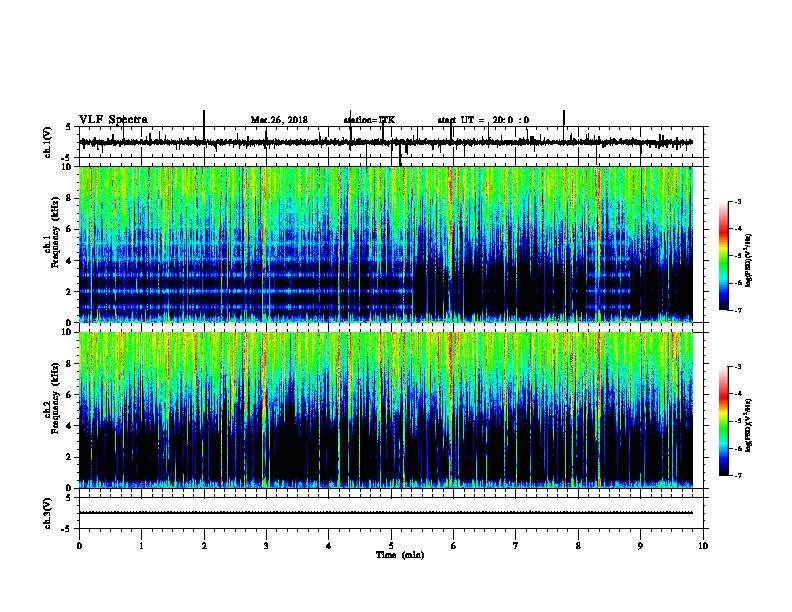Click the ch.2 colorbar label log(PSD)
Viewport: 792px width, 612px height.
(x=749, y=425)
